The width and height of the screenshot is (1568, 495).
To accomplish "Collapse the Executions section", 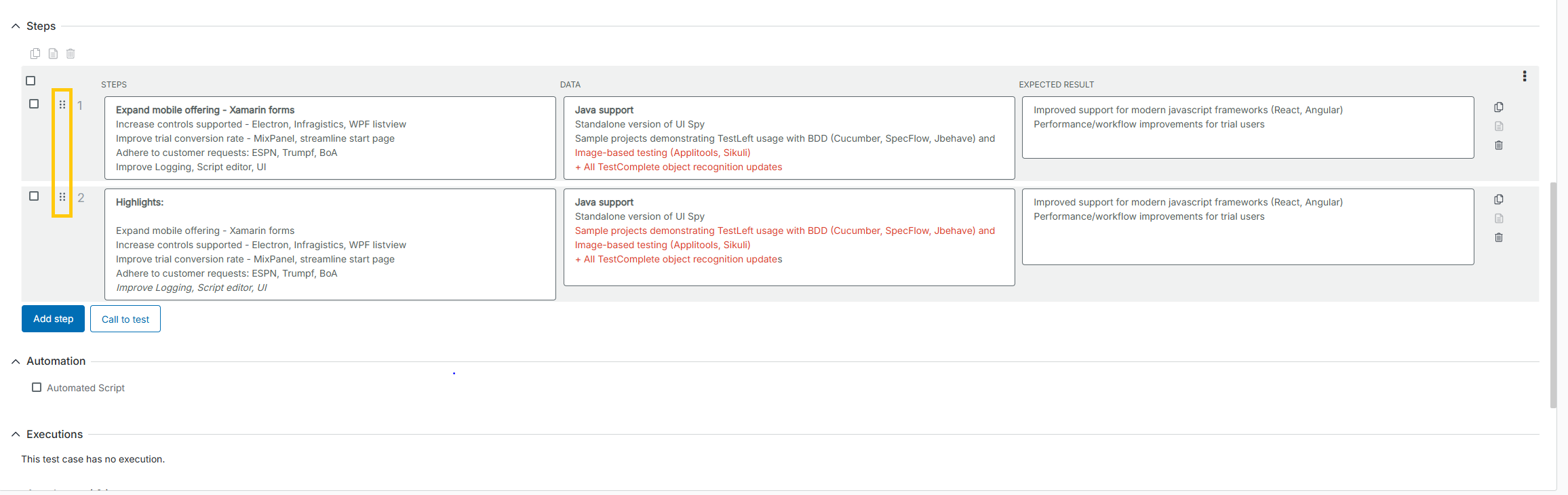I will tap(16, 435).
